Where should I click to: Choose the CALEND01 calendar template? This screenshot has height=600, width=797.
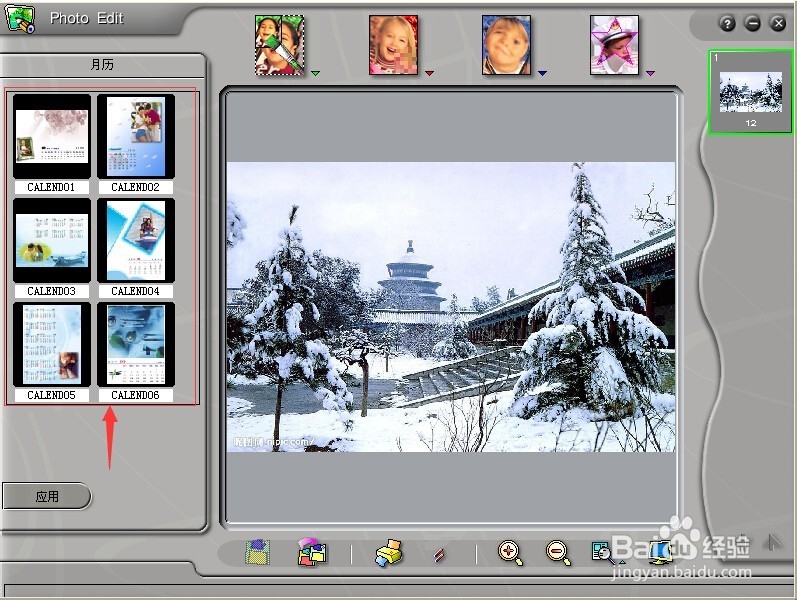click(x=52, y=136)
